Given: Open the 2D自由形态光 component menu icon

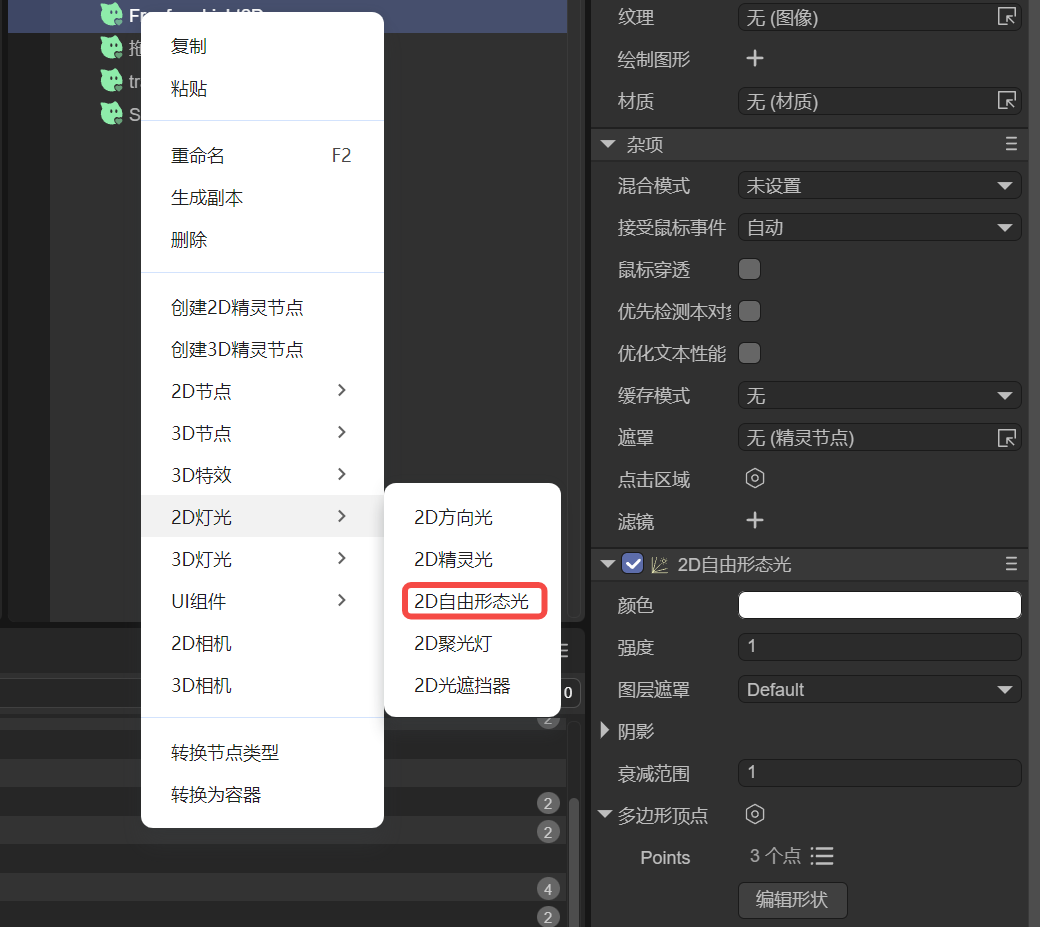Looking at the screenshot, I should coord(1011,564).
